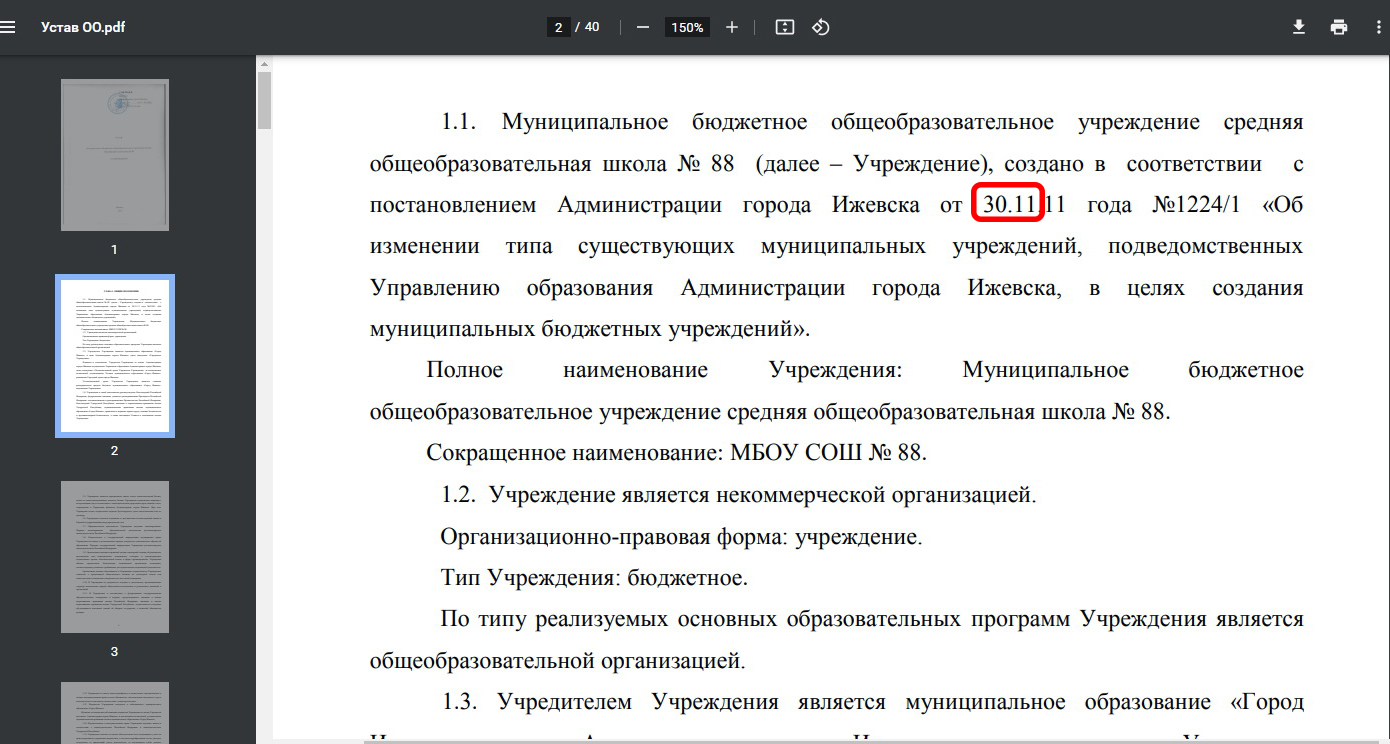
Task: Zoom out with the minus button
Action: pyautogui.click(x=643, y=27)
